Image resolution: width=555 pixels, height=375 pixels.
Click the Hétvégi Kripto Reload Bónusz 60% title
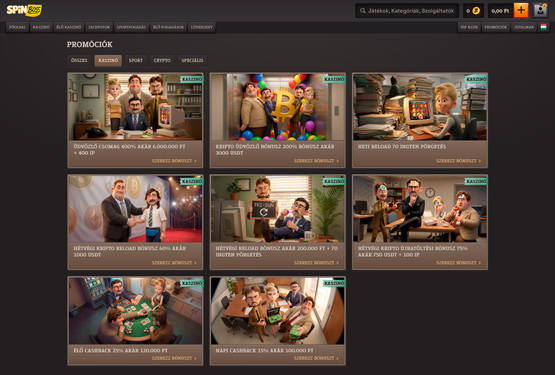130,251
